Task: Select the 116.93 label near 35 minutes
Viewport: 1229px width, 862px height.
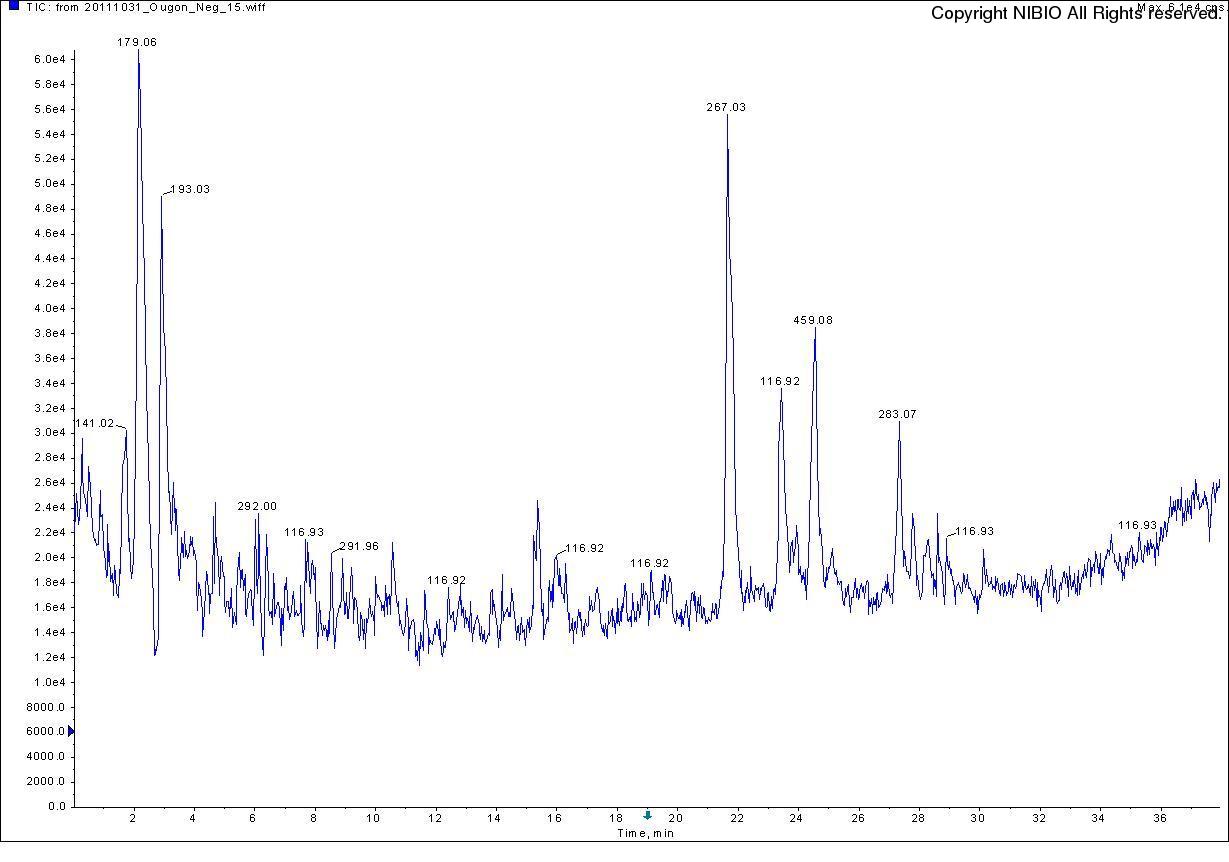Action: [1137, 526]
